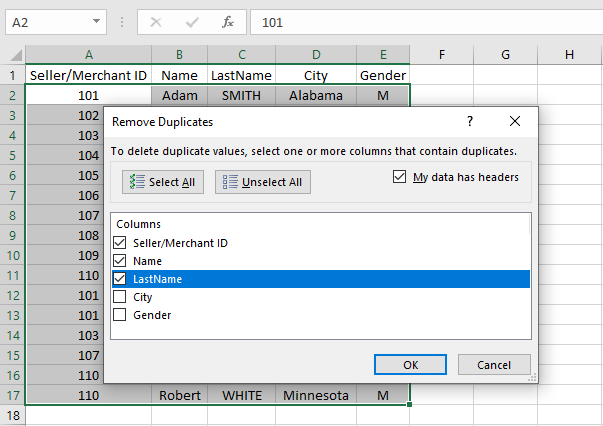Click the Select All button
Screen dimensions: 603x426
point(163,182)
